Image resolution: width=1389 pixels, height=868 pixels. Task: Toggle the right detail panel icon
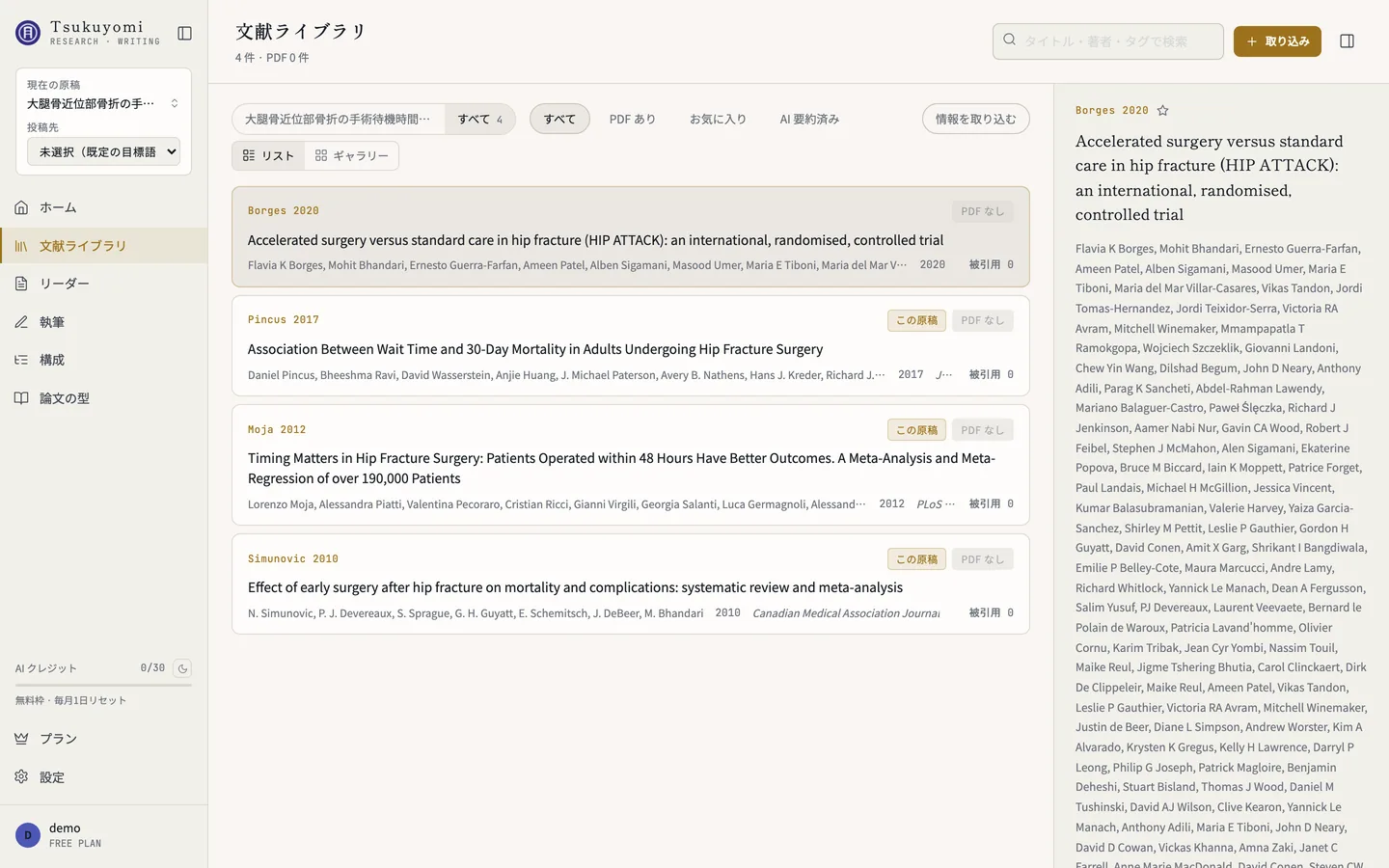[x=1348, y=41]
